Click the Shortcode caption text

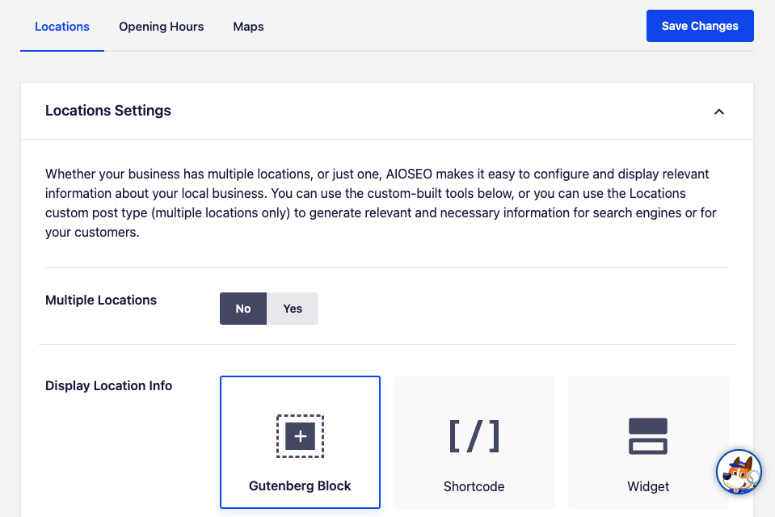tap(474, 486)
